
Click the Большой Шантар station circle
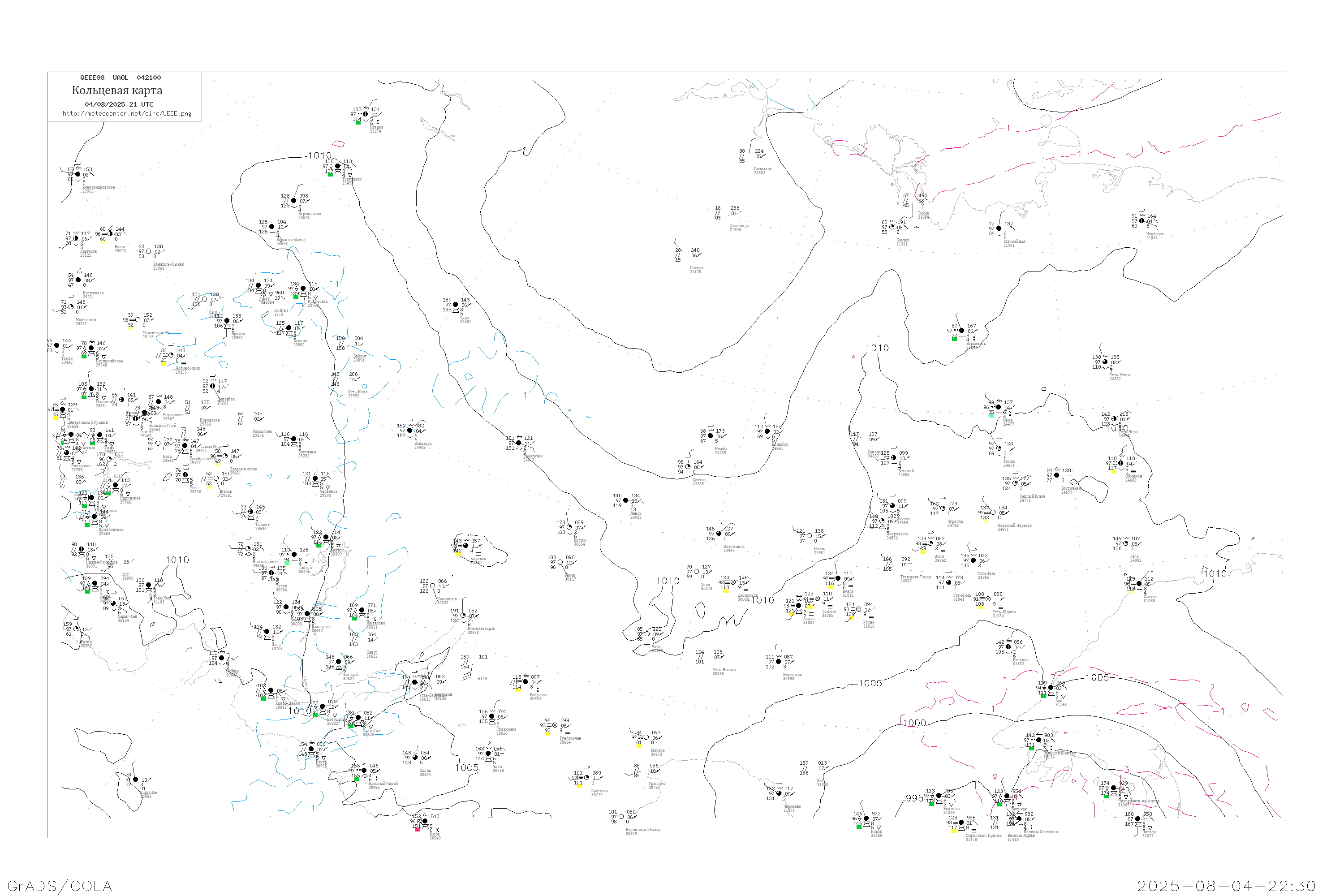(1039, 740)
